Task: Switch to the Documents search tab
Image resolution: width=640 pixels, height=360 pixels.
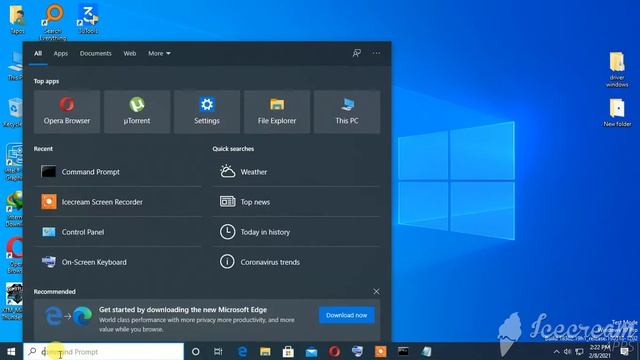Action: coord(96,53)
